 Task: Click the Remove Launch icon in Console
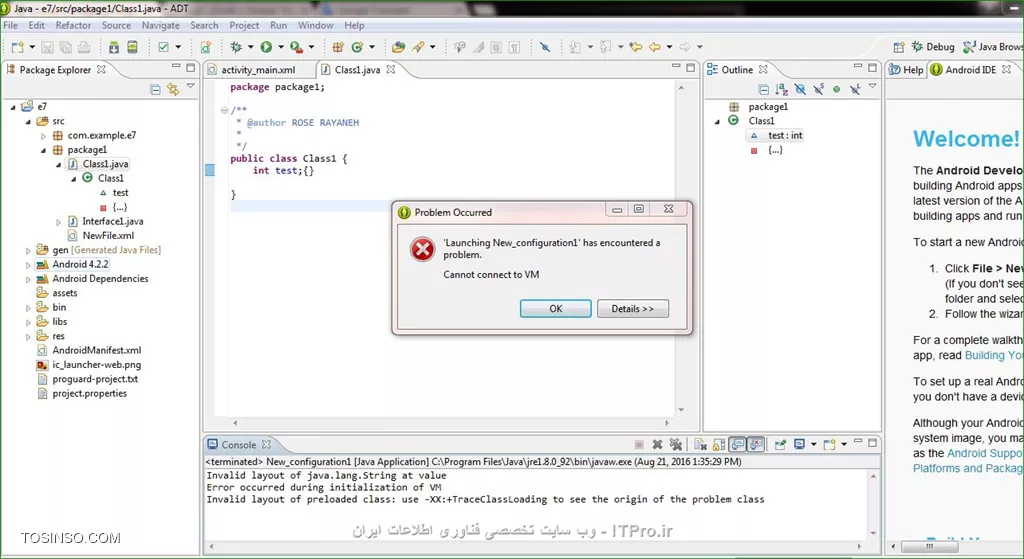click(658, 445)
